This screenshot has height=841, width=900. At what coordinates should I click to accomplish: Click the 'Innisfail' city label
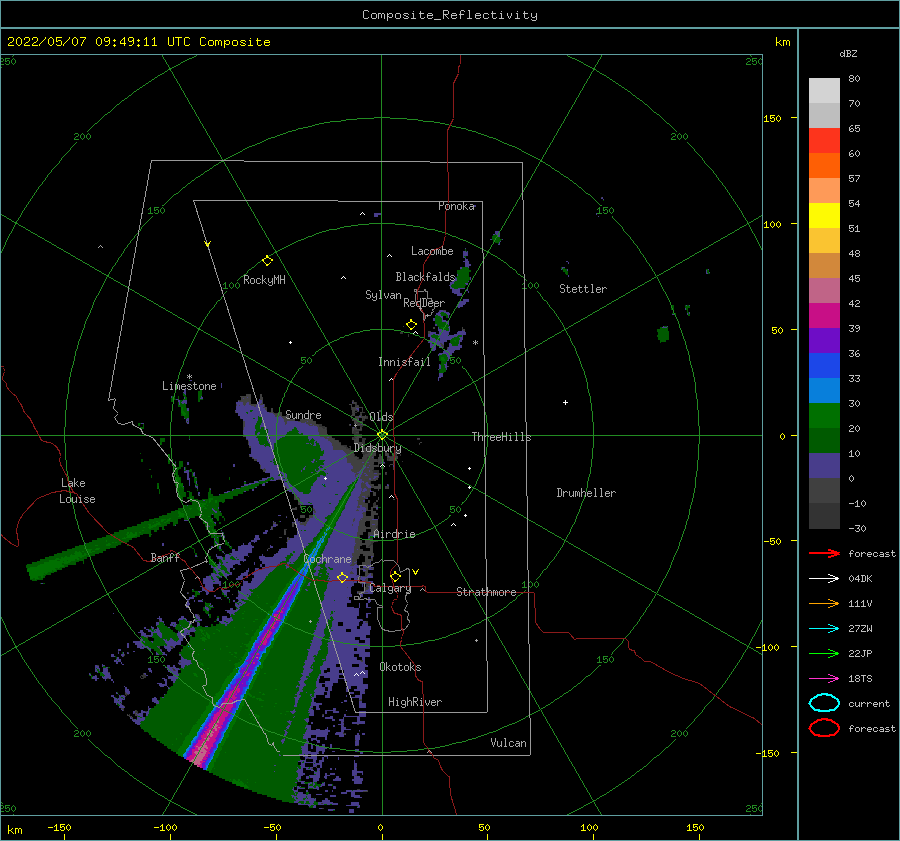coord(404,362)
